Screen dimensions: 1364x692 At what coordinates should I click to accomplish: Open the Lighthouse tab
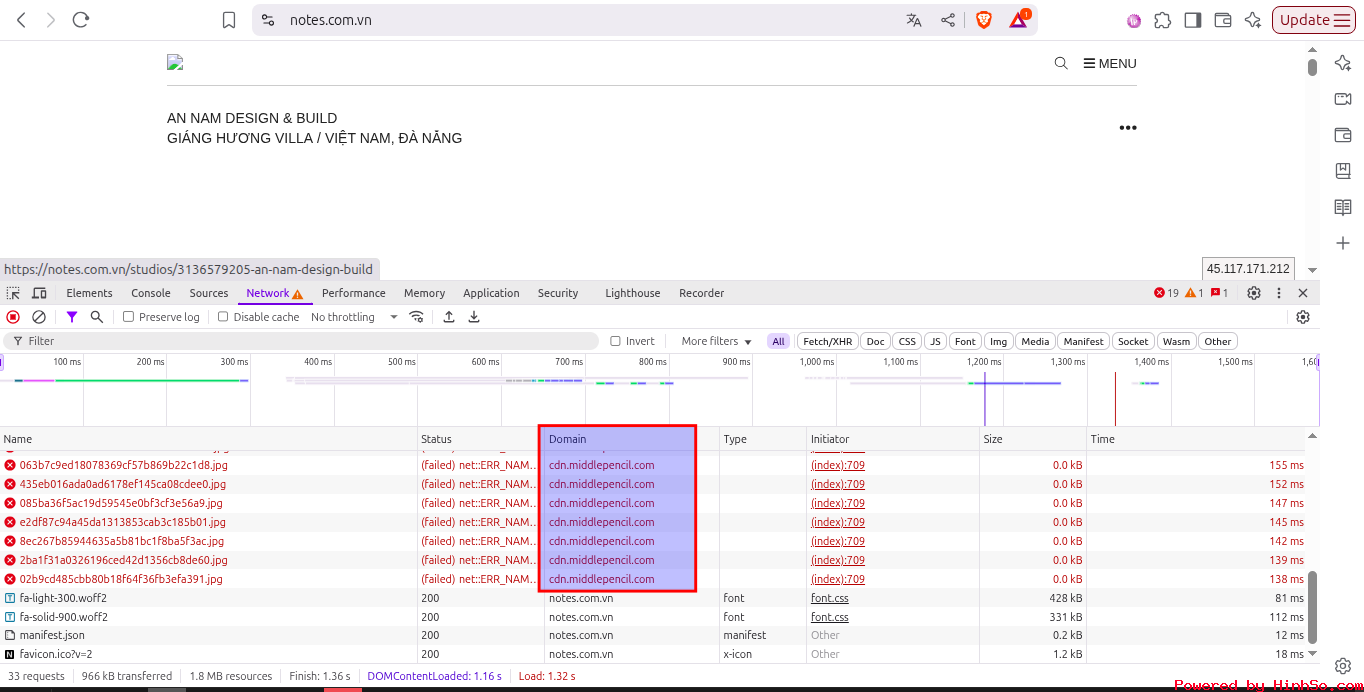[632, 293]
